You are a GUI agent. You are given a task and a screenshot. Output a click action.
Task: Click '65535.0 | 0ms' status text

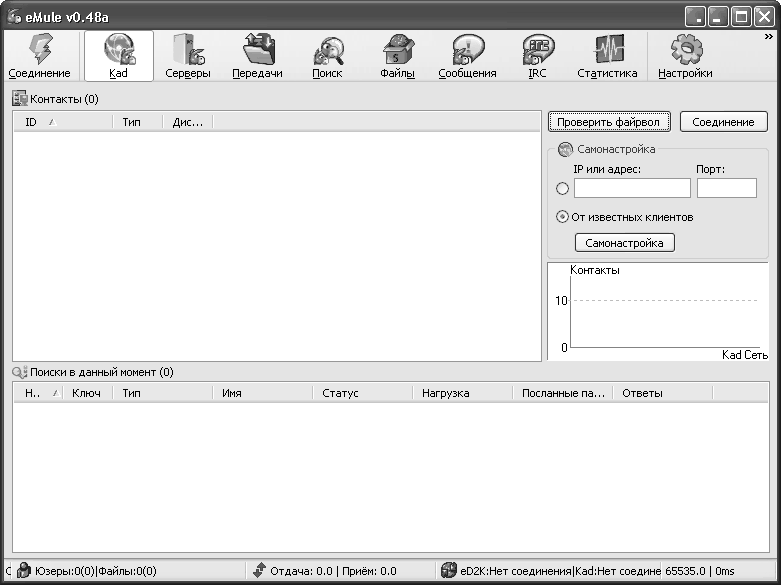tap(700, 571)
